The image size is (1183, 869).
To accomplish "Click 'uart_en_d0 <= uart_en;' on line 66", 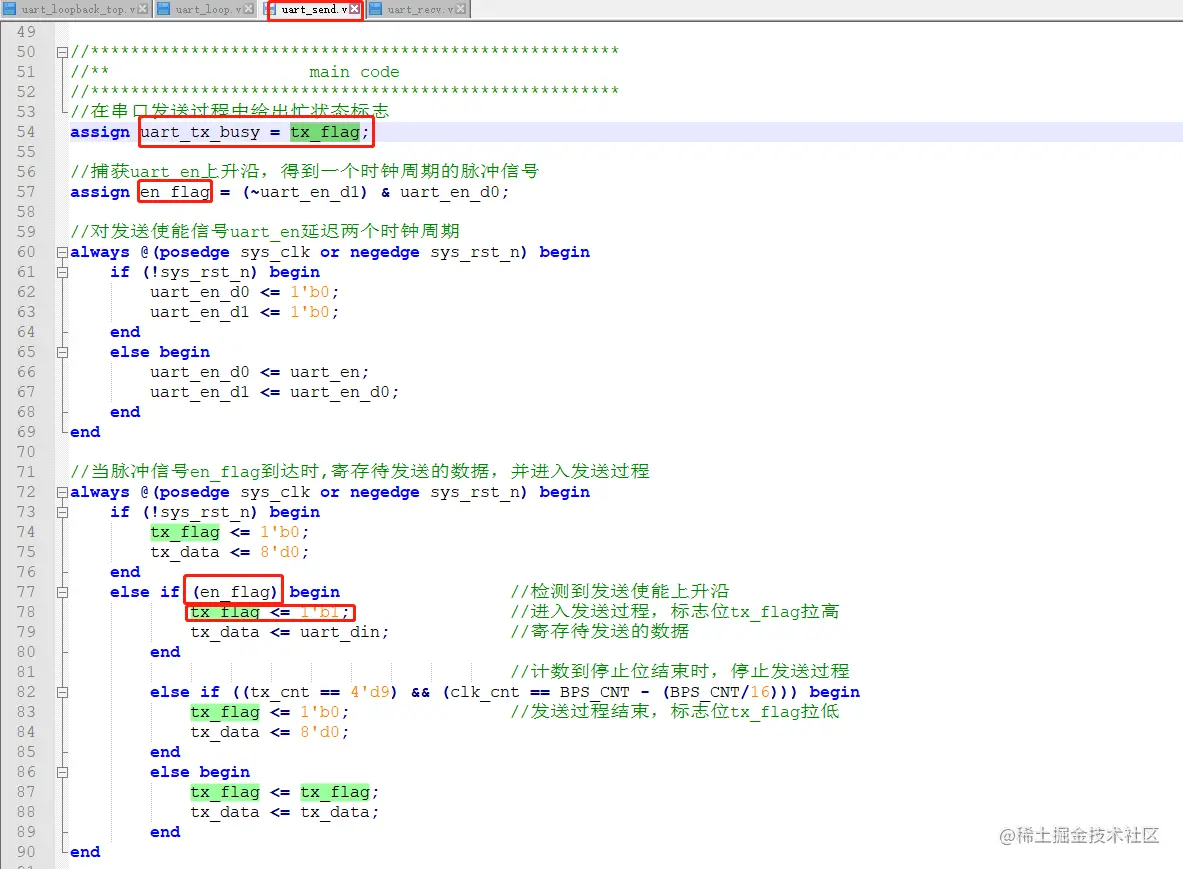I will click(260, 372).
